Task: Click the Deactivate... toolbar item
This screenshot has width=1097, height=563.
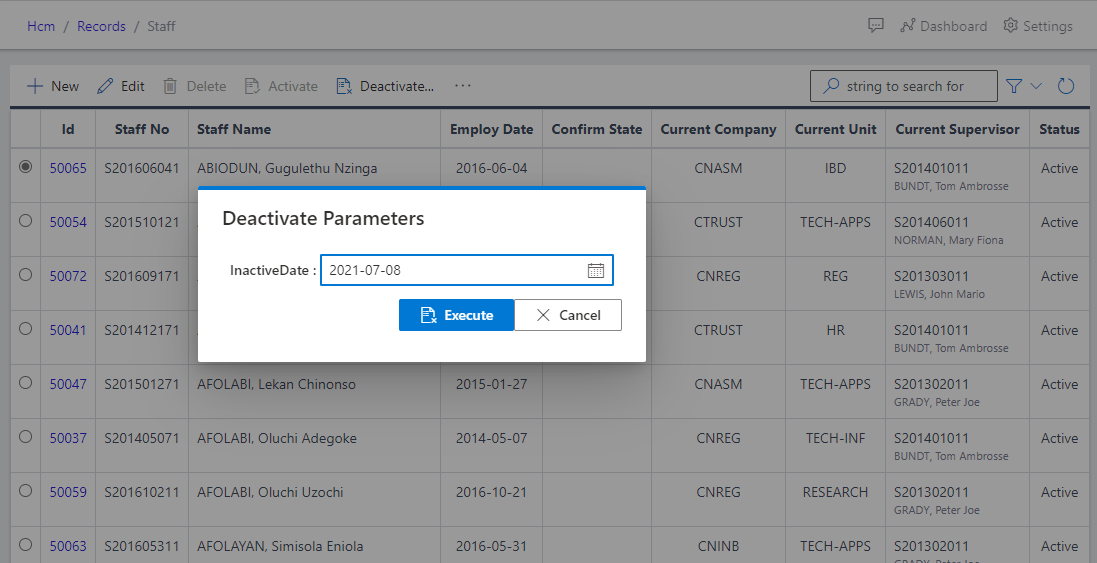Action: [x=385, y=86]
